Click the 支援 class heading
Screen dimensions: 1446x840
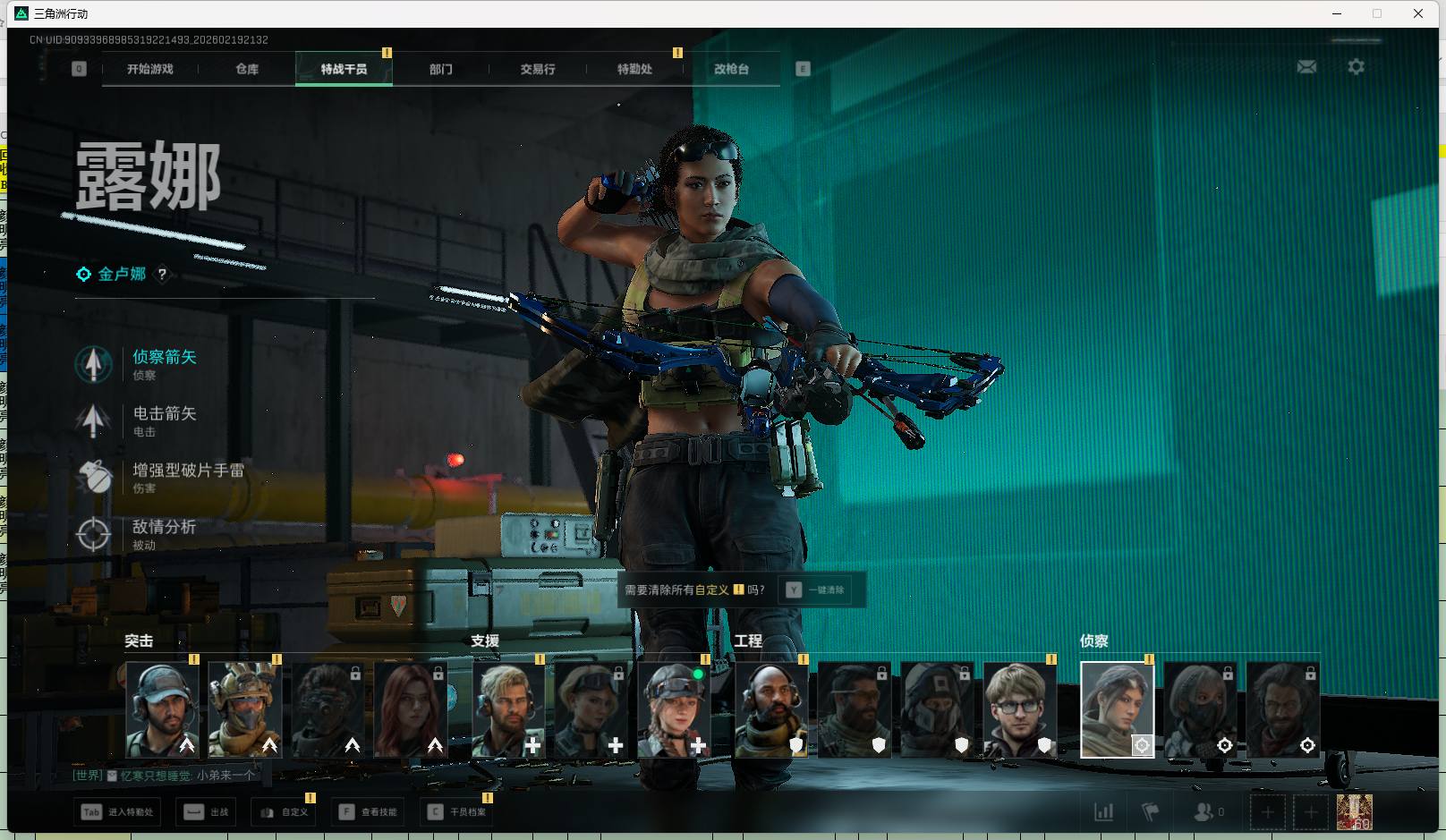pyautogui.click(x=485, y=641)
